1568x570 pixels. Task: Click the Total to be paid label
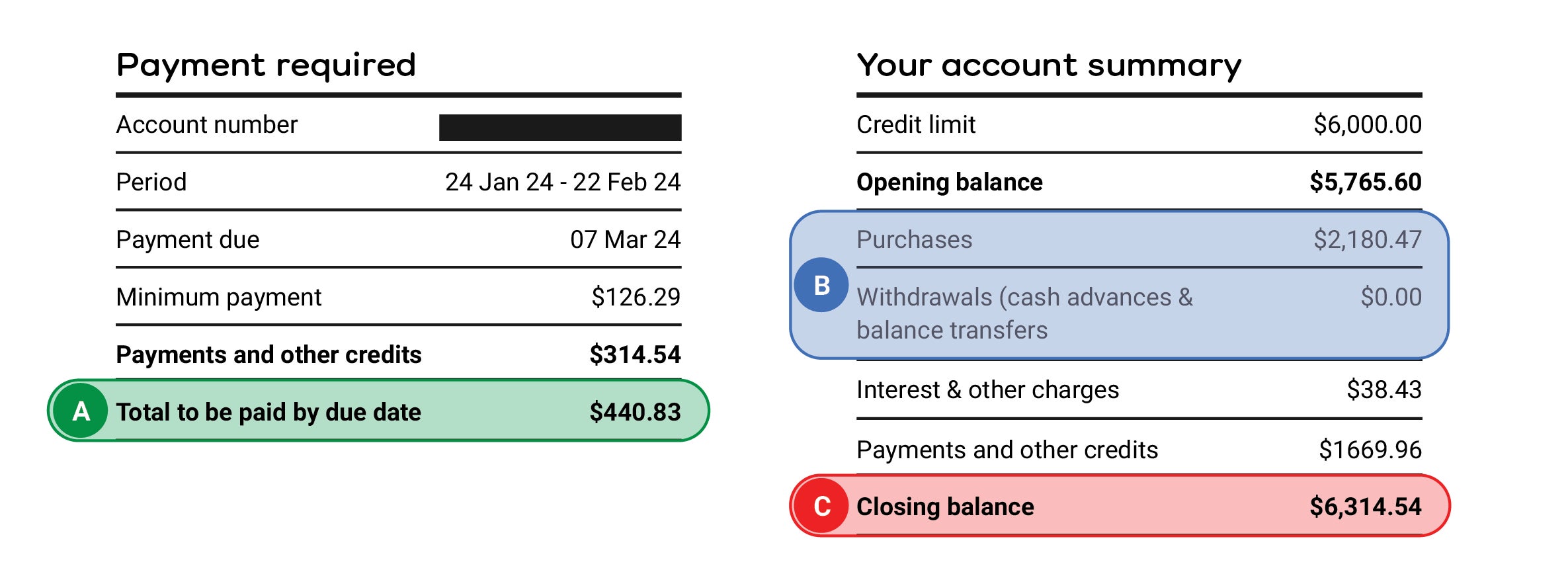268,412
